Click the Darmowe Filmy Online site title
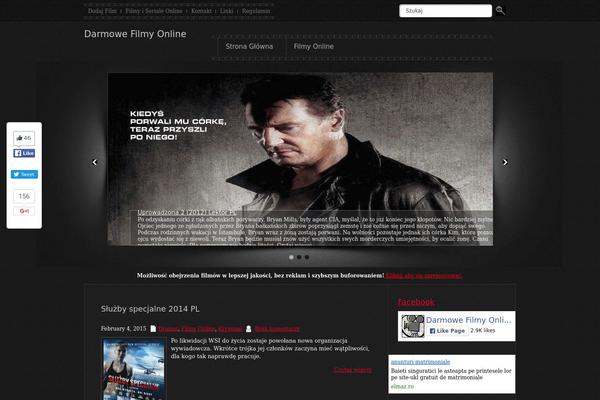This screenshot has height=400, width=600. (x=135, y=34)
